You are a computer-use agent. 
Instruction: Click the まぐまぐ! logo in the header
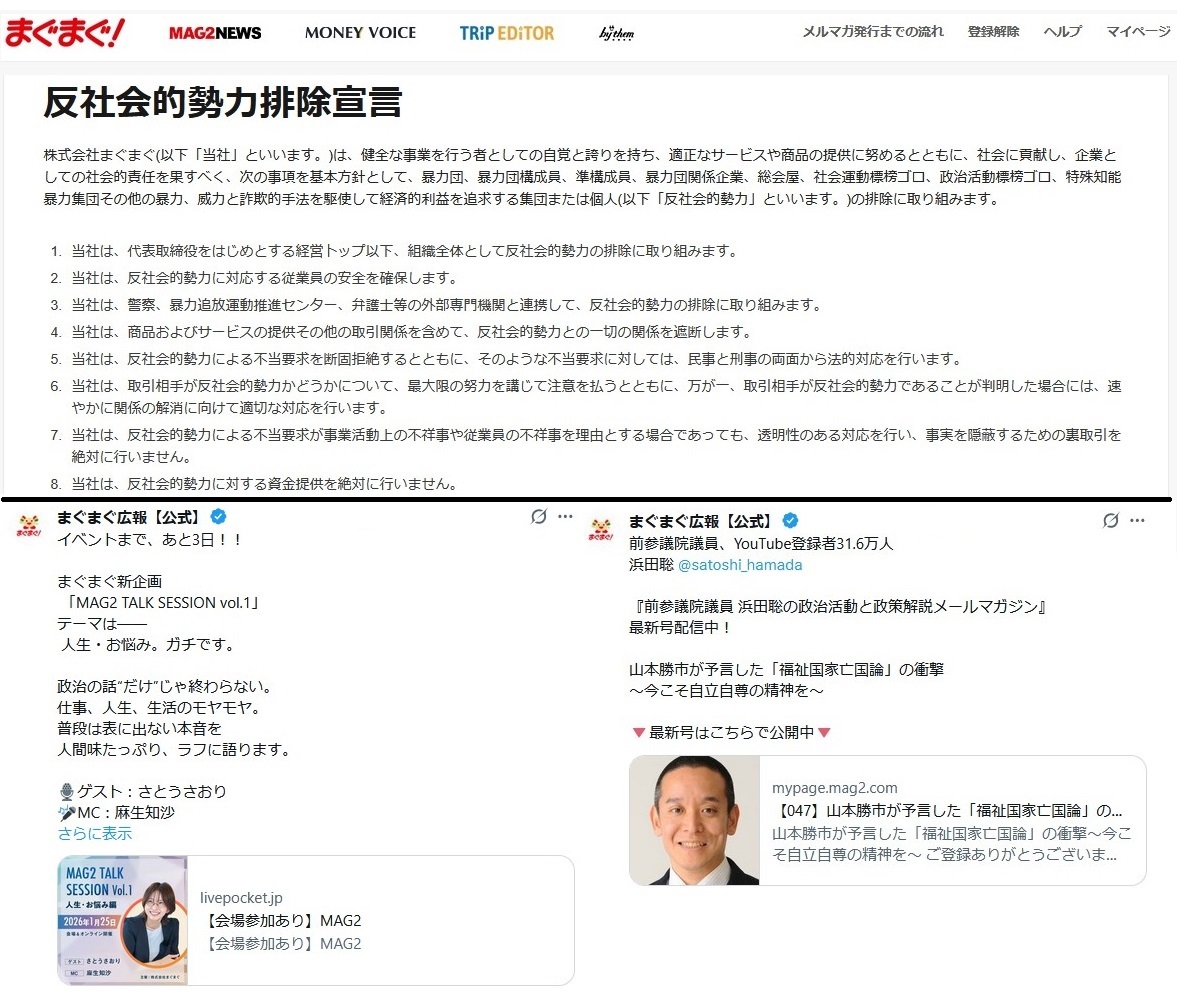pyautogui.click(x=65, y=32)
